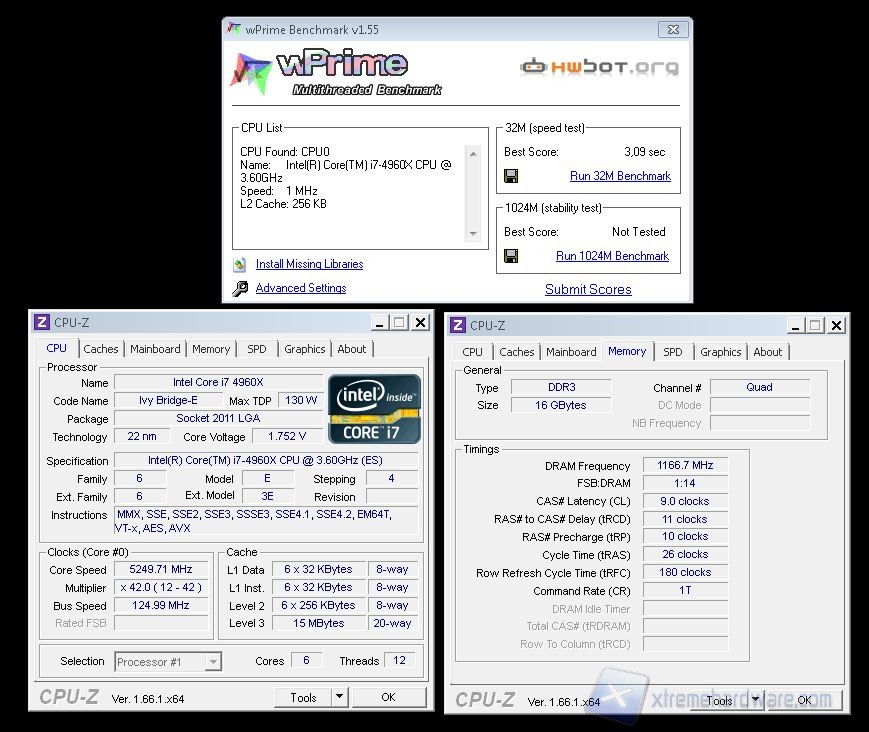Switch to the Caches tab in left CPU-Z
Viewport: 869px width, 732px height.
101,348
